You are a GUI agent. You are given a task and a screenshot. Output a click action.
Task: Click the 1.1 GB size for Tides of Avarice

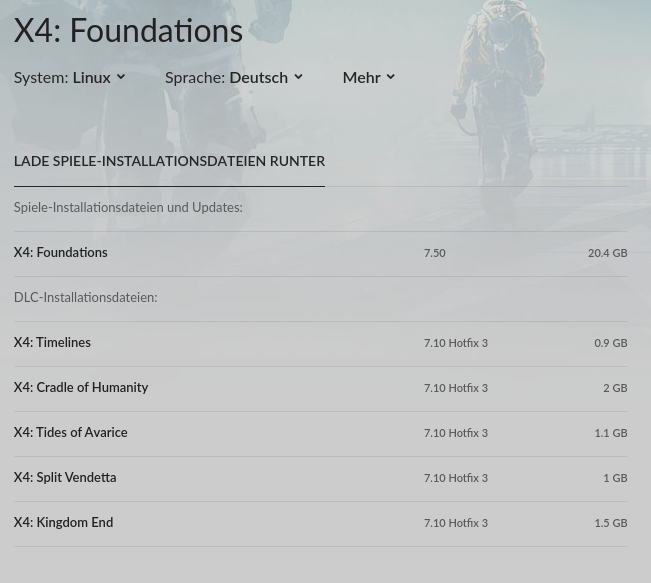tap(611, 433)
